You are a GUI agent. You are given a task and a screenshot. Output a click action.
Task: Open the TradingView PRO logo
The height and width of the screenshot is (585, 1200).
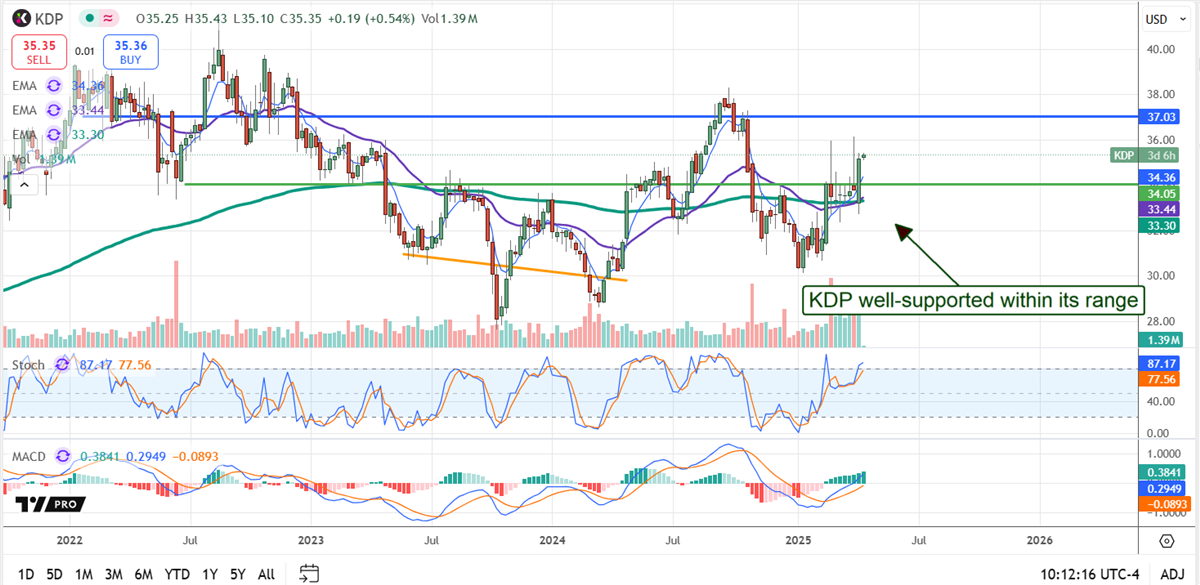pos(52,504)
